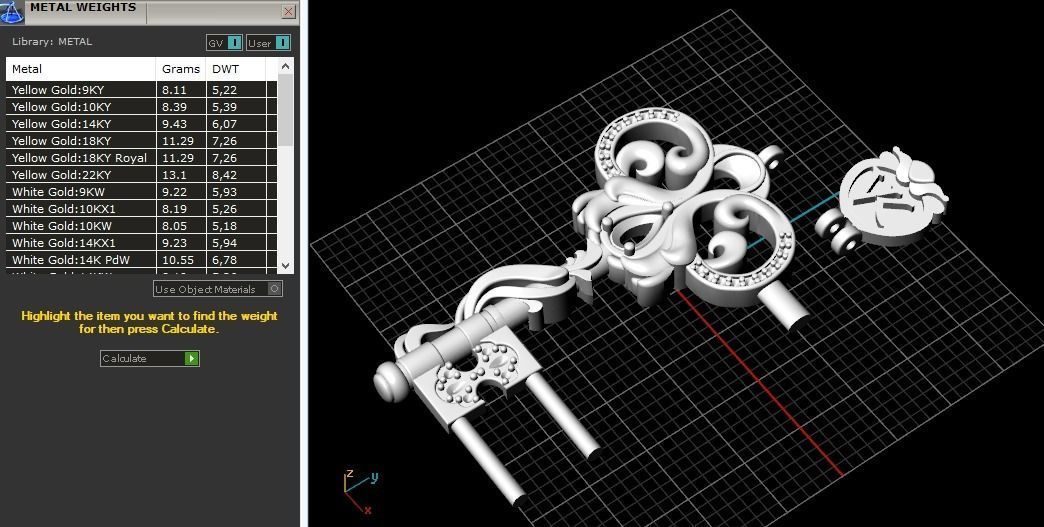Screen dimensions: 1044x527
Task: Select the Yellow Gold:22KY row
Action: pos(141,174)
